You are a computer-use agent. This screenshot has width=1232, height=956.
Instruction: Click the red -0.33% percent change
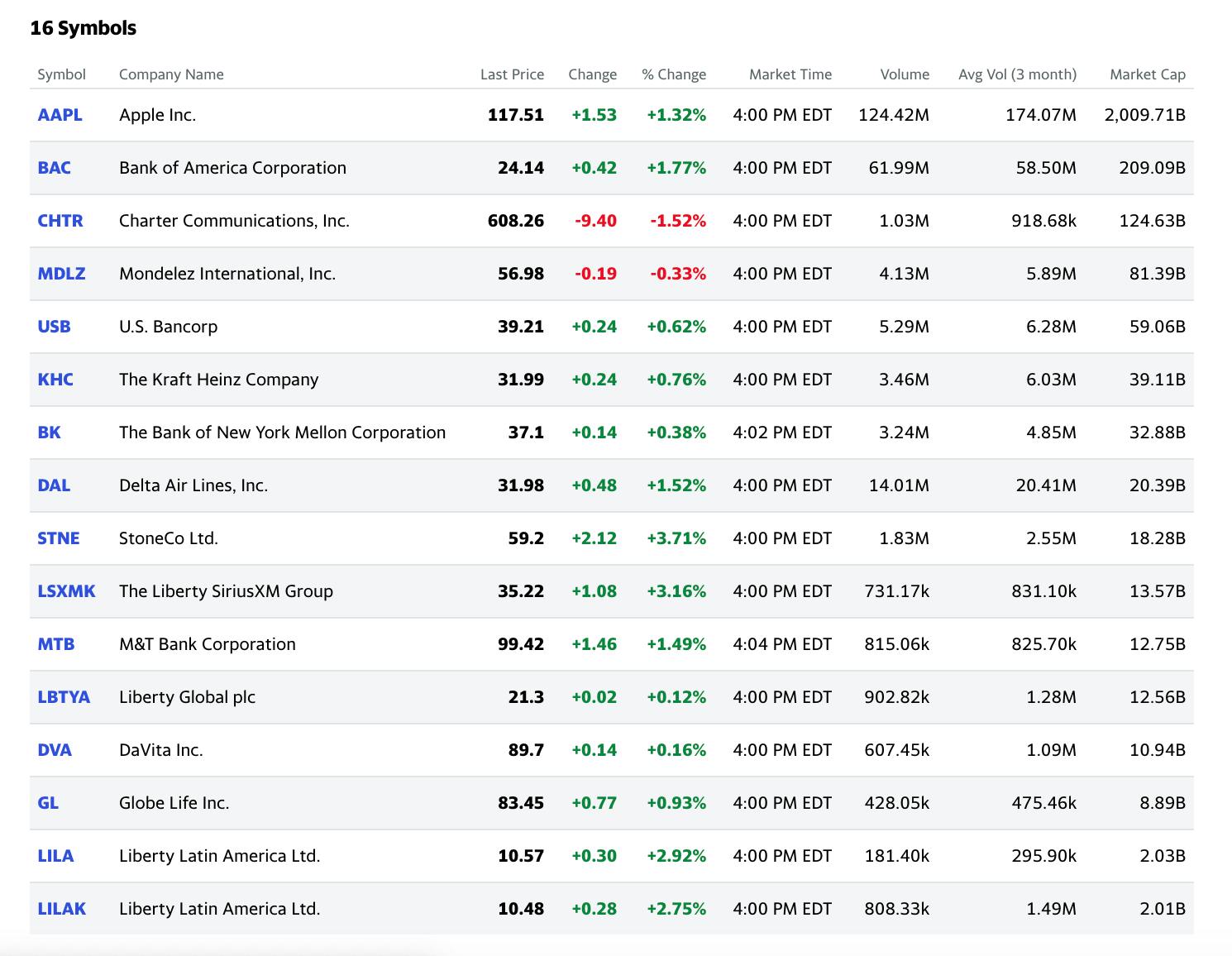[678, 274]
